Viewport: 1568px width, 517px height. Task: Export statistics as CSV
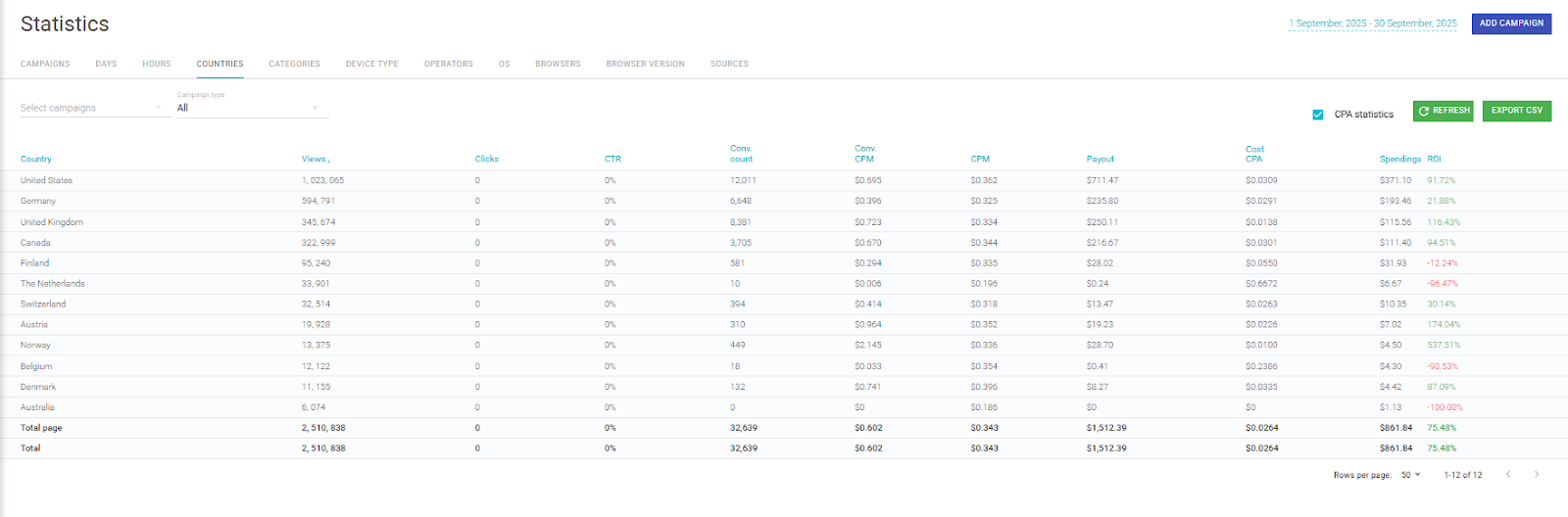(x=1516, y=111)
